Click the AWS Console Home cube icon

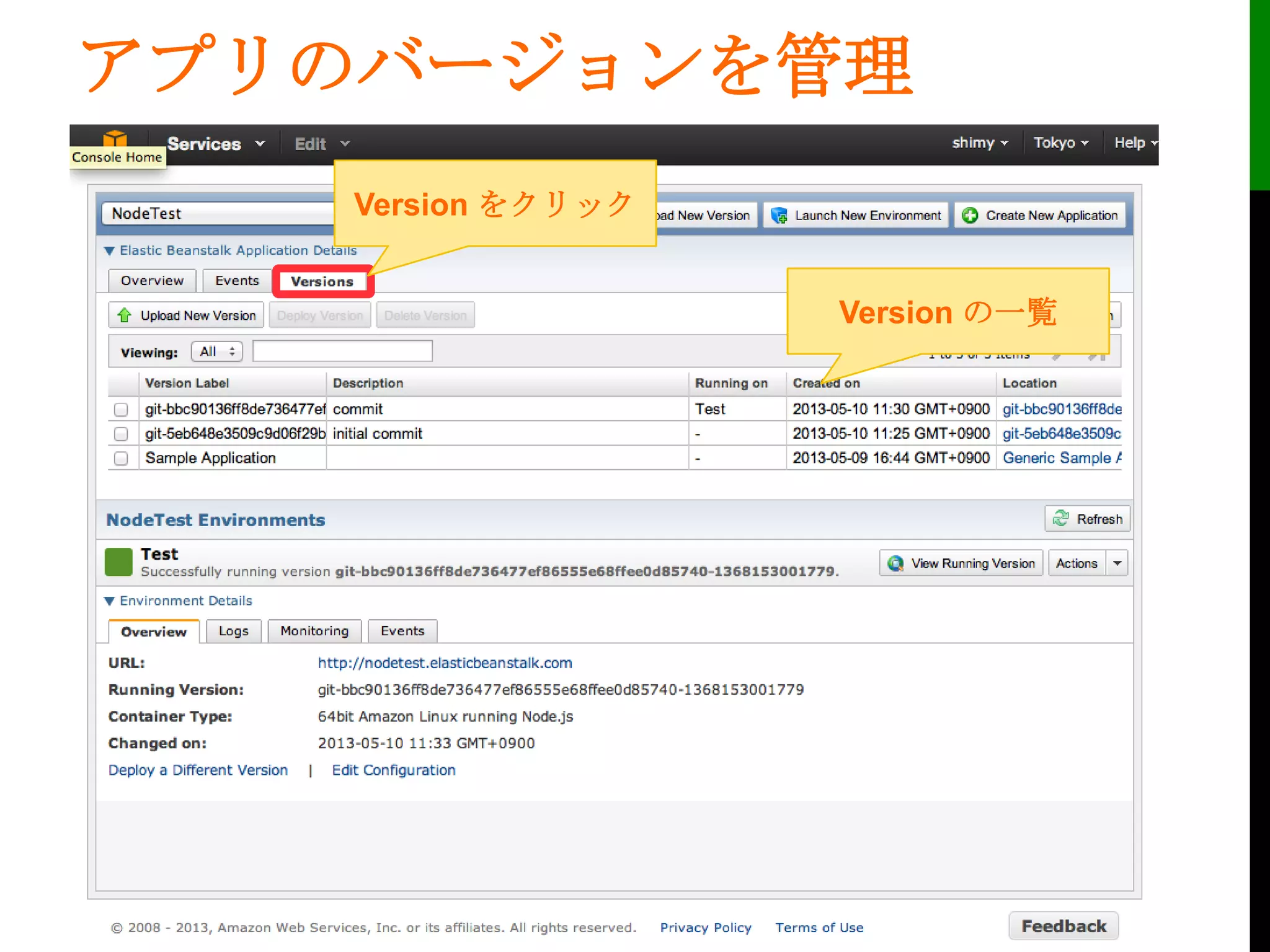pyautogui.click(x=115, y=139)
